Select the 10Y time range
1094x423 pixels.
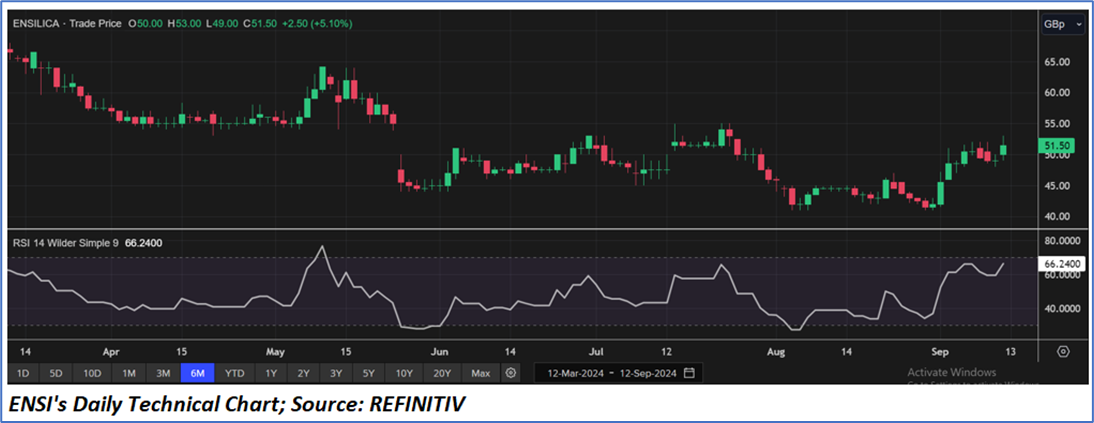click(405, 373)
